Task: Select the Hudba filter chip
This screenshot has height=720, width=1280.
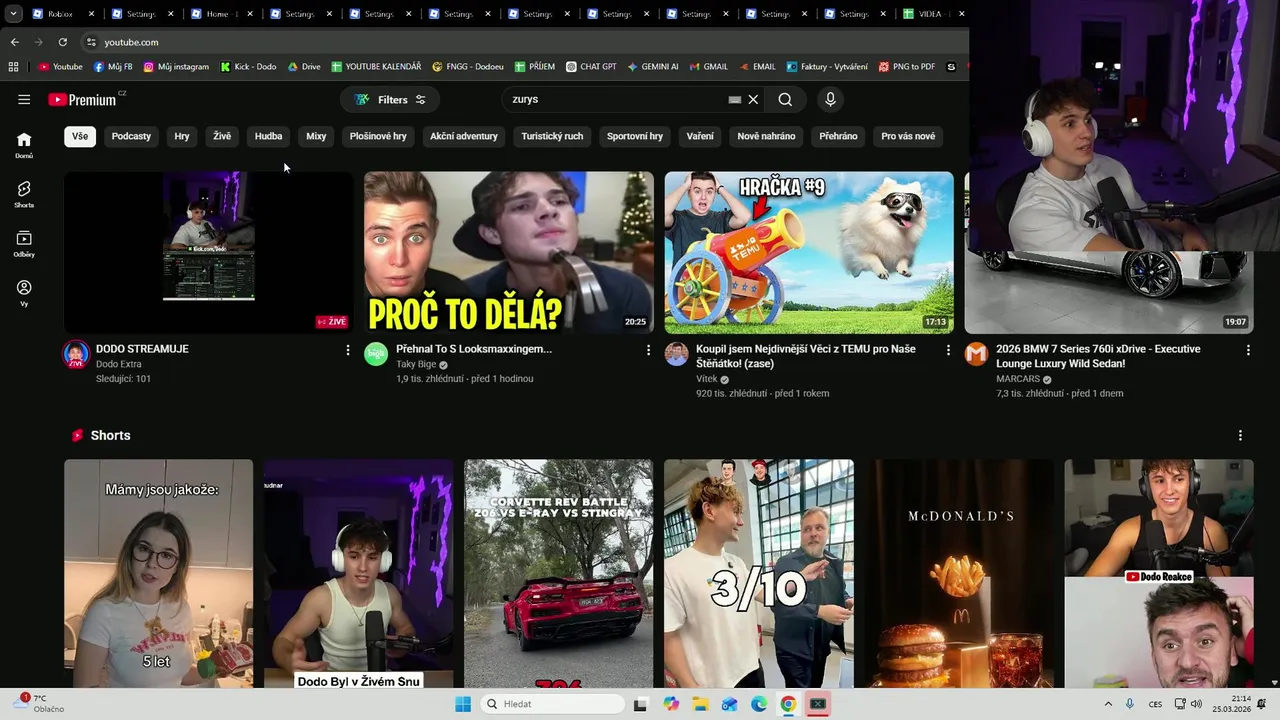Action: tap(268, 136)
